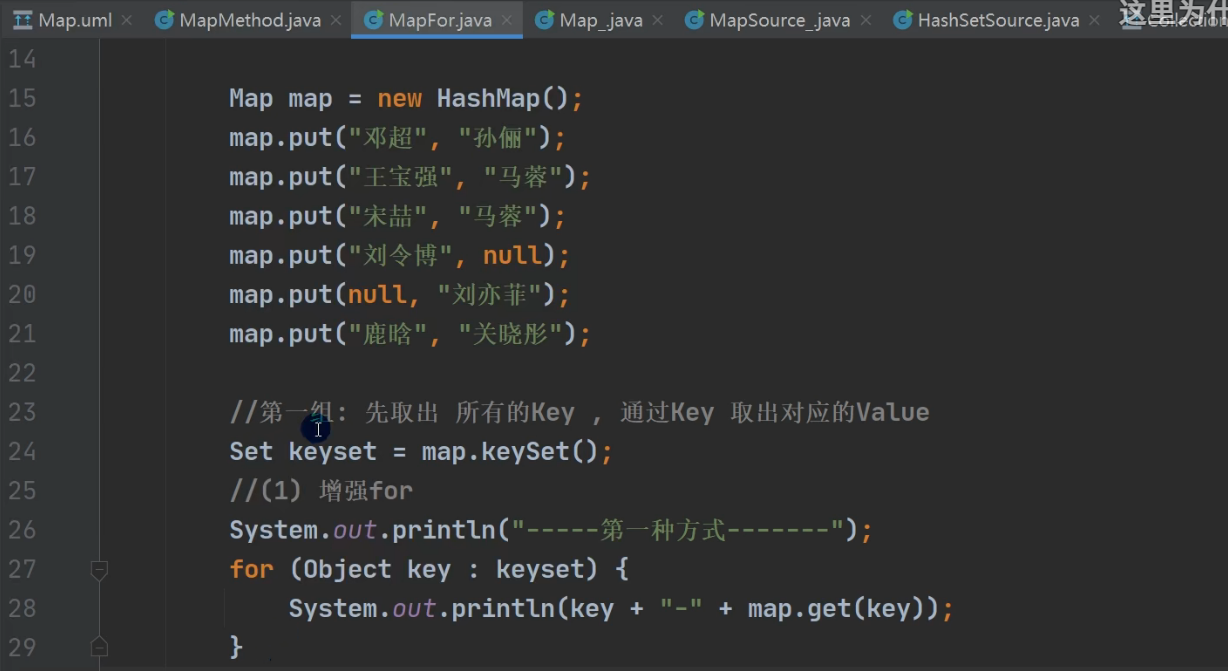
Task: Collapse the for loop at line 27
Action: coord(99,570)
